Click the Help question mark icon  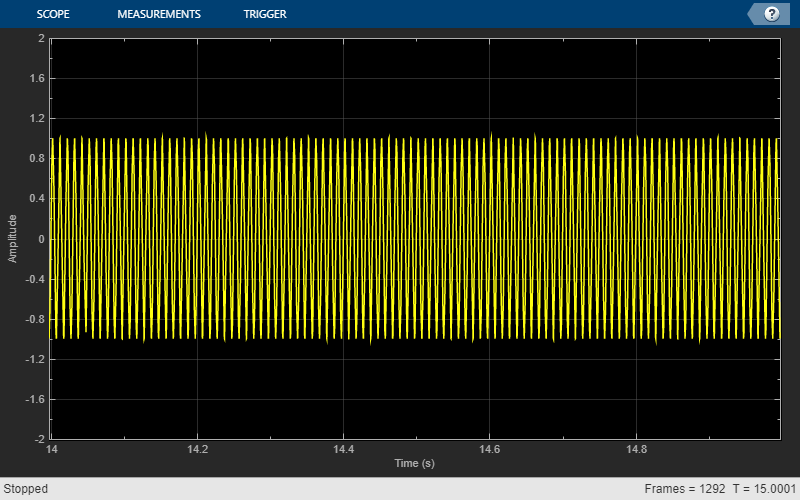pos(772,14)
